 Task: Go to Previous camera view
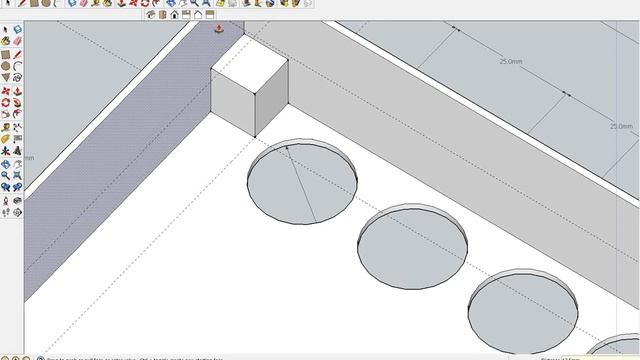(5, 187)
